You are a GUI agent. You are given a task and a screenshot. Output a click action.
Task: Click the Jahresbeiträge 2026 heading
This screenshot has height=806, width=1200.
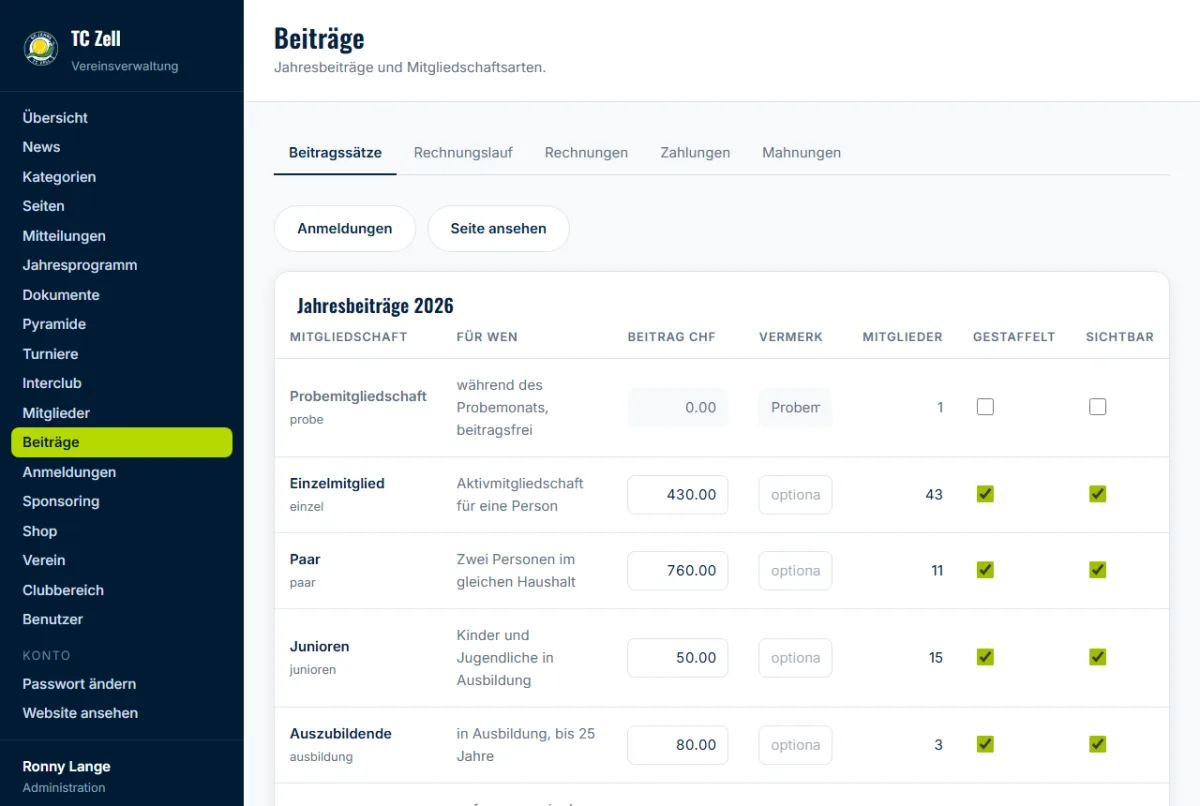pos(375,306)
